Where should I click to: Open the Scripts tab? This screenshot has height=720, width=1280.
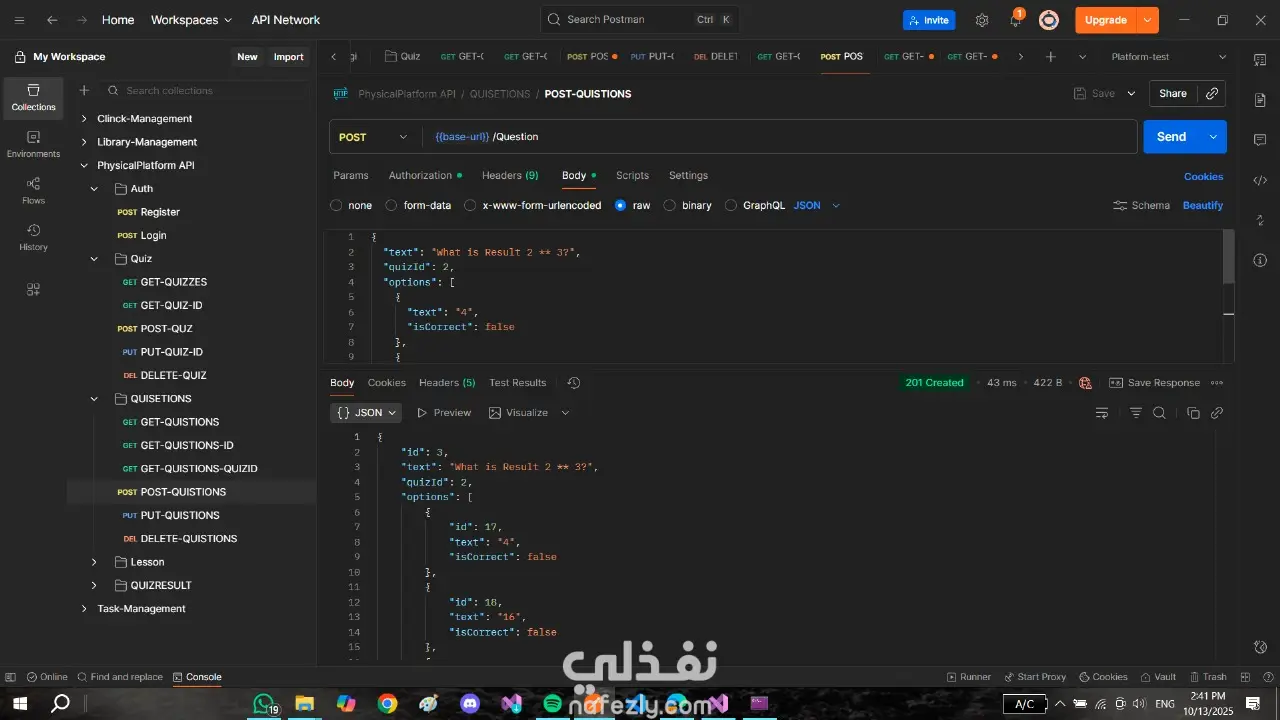[x=632, y=176]
